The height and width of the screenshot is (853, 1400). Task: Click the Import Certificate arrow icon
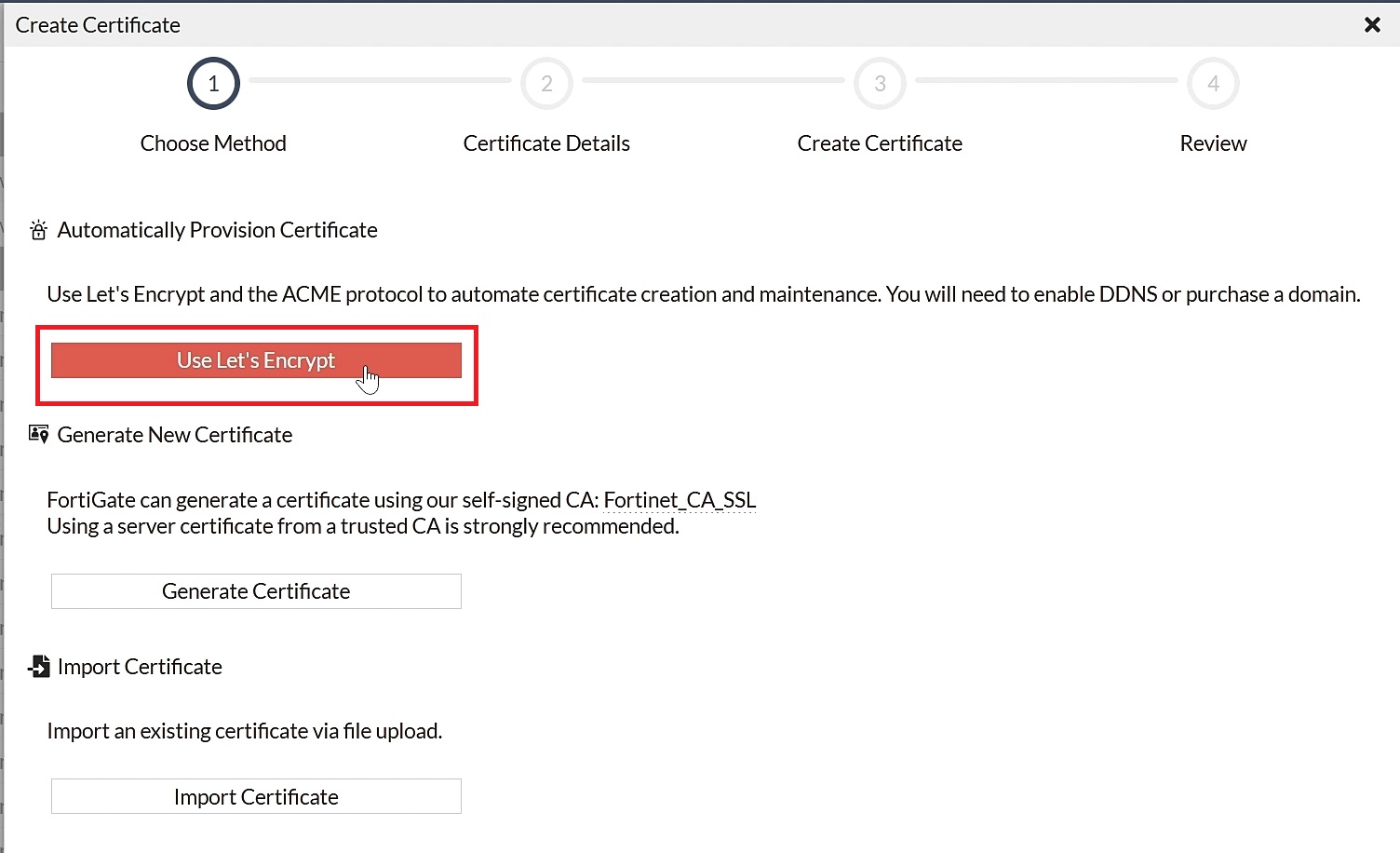pos(38,667)
